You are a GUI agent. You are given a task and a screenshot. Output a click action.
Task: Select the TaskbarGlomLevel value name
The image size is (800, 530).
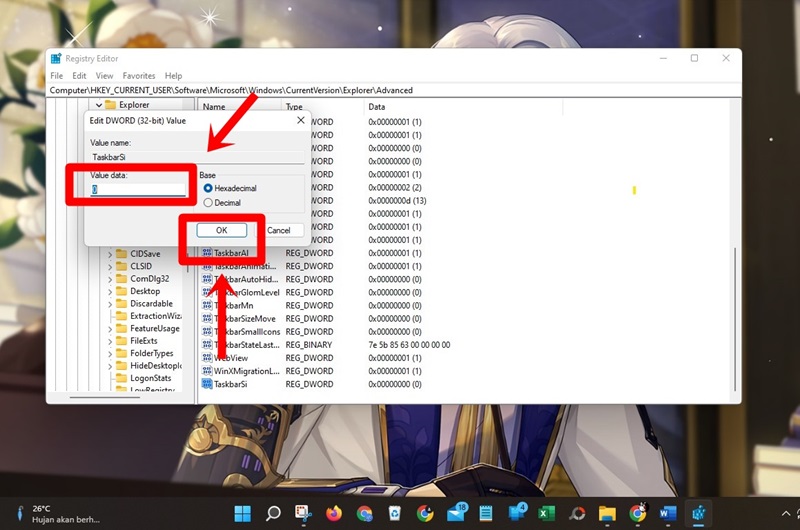coord(246,292)
